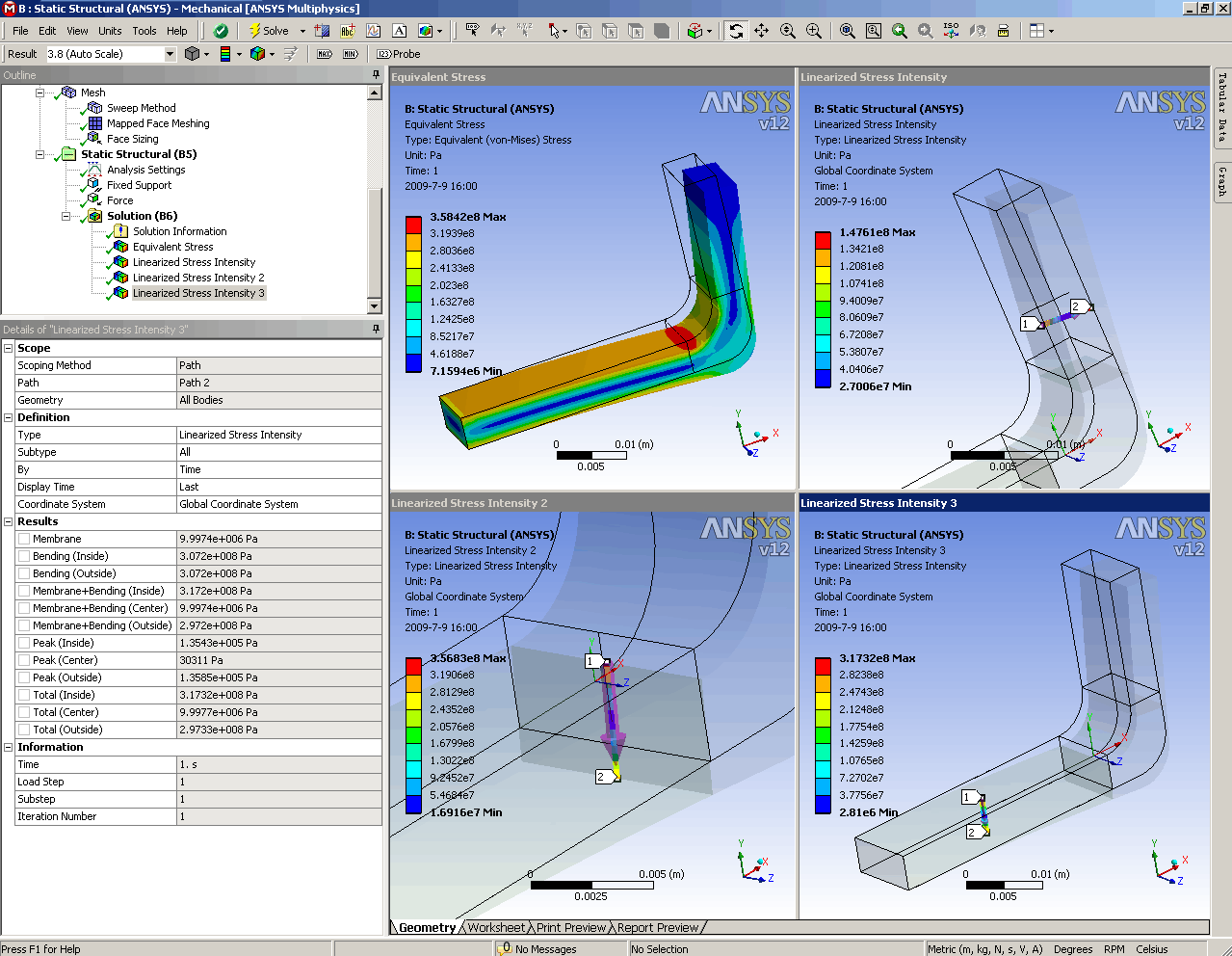Click the red band of Equivalent Stress legend
The height and width of the screenshot is (956, 1232).
pos(413,225)
